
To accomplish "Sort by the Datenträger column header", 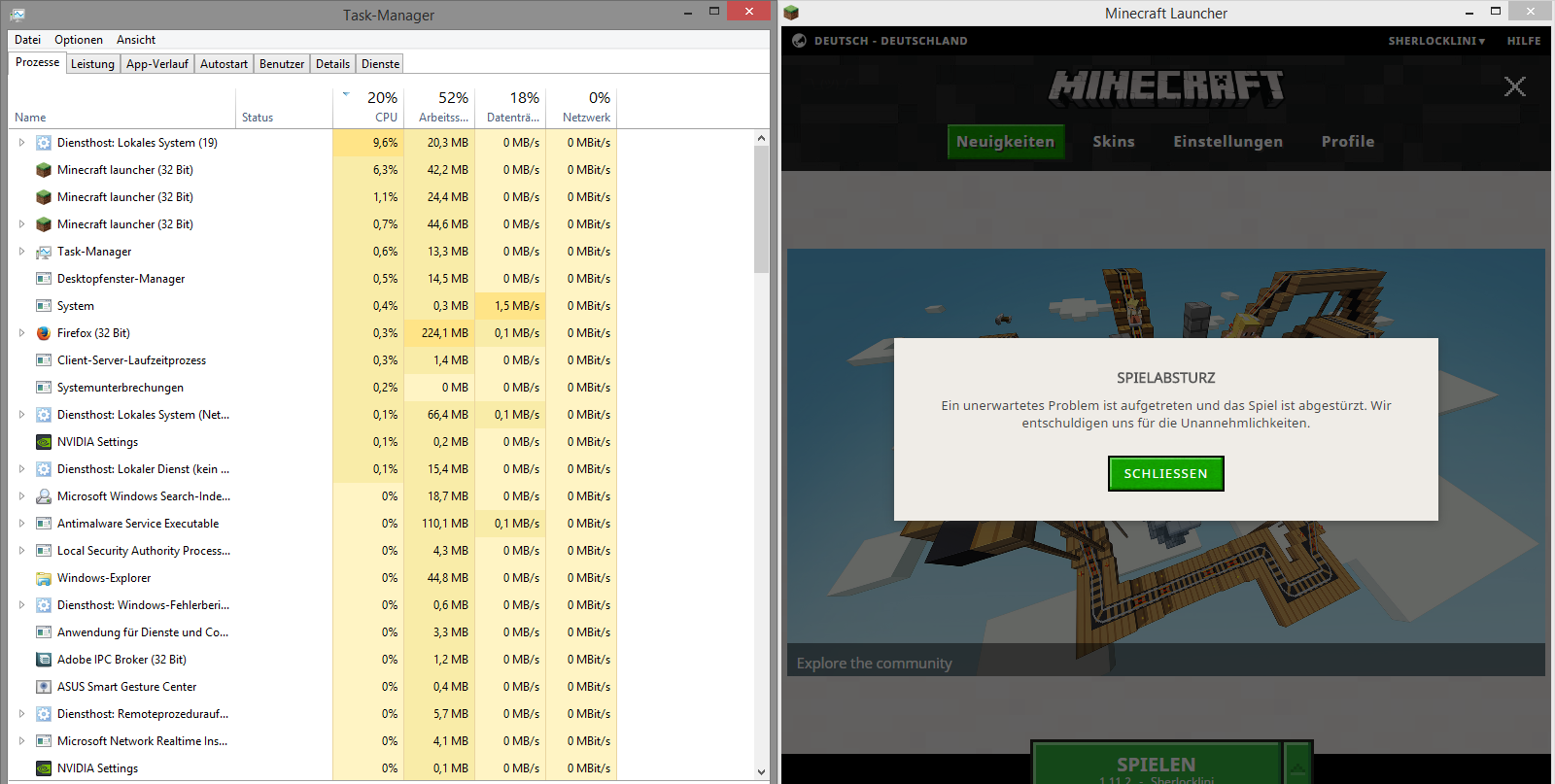I will (510, 107).
